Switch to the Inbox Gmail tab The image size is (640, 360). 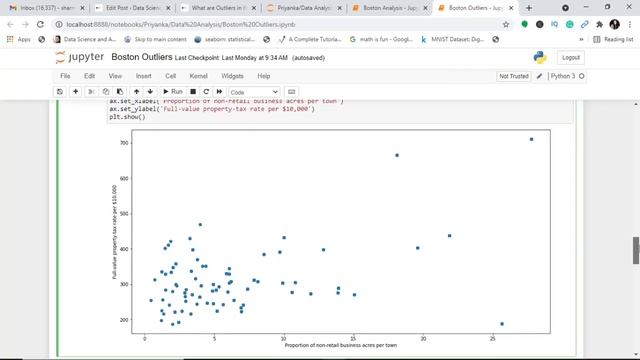47,8
